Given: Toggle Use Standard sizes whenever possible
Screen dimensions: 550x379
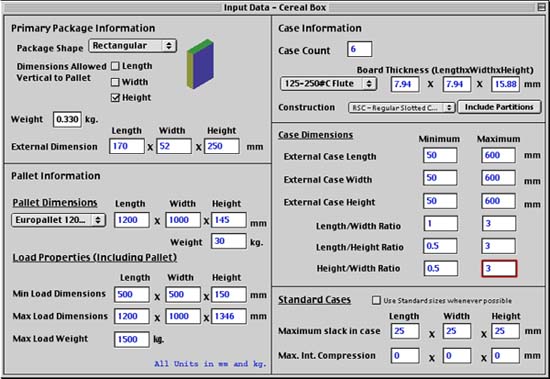Looking at the screenshot, I should [376, 300].
